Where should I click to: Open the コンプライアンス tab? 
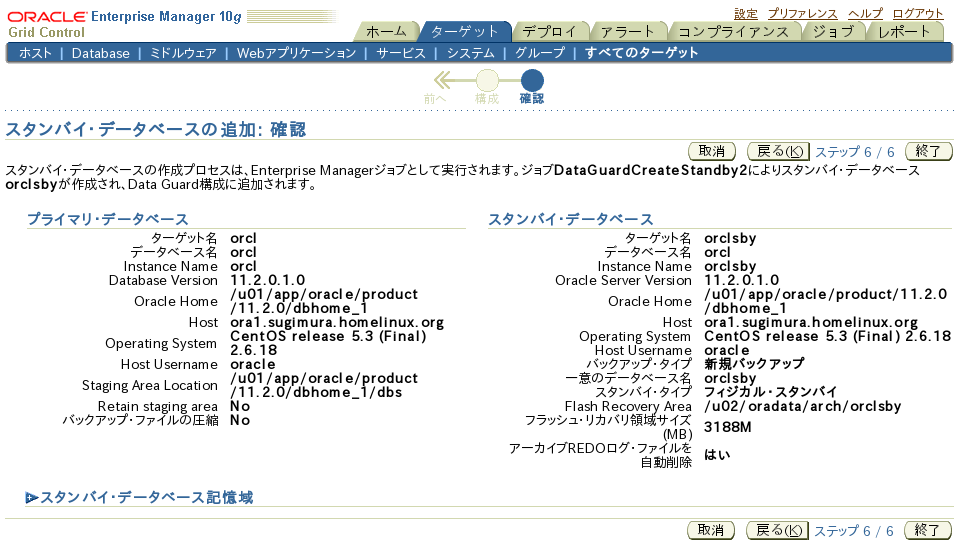734,31
